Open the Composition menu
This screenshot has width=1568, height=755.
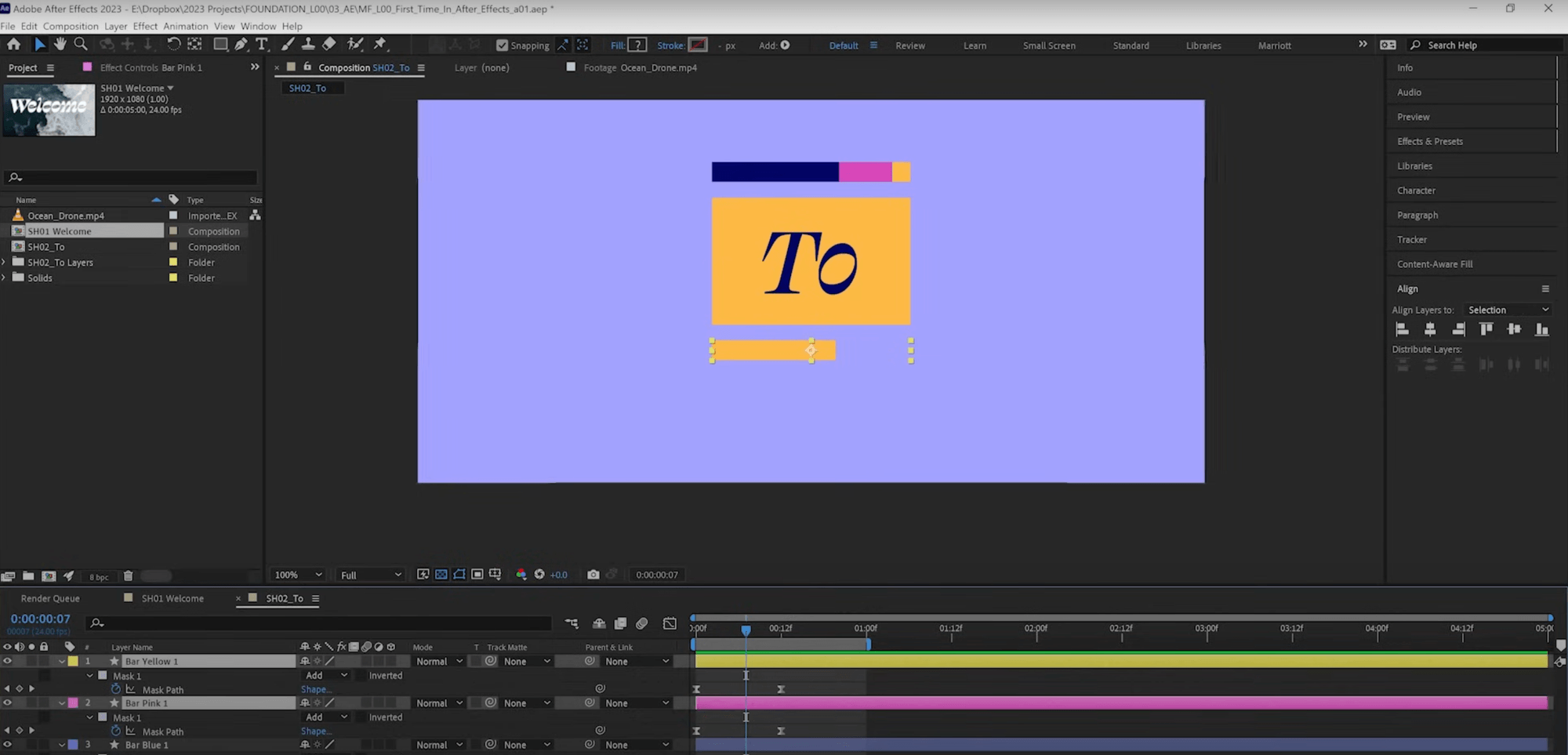click(71, 26)
